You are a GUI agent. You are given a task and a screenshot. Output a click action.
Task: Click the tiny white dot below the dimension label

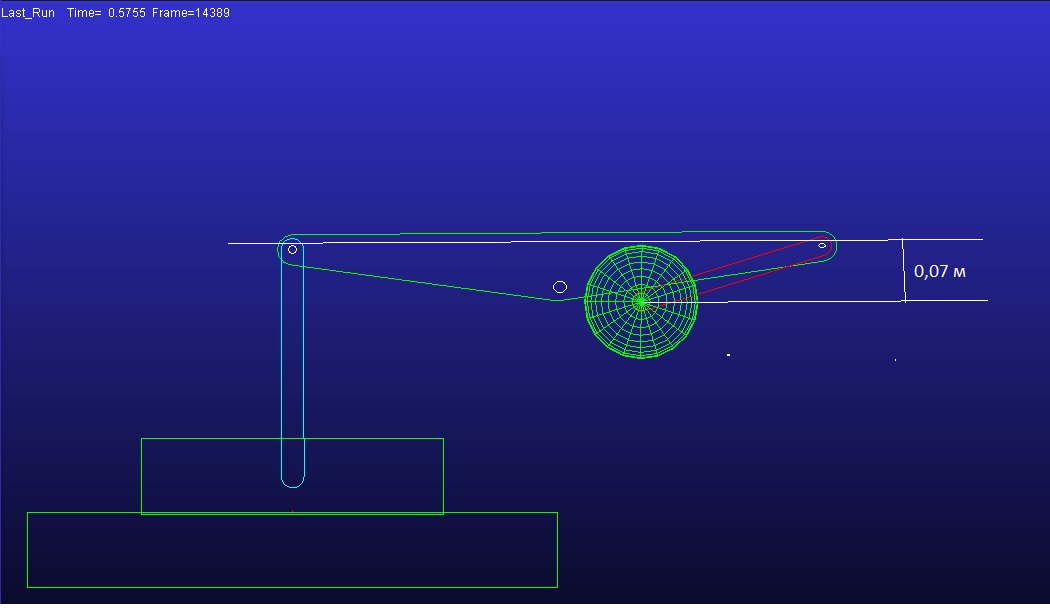click(x=895, y=360)
